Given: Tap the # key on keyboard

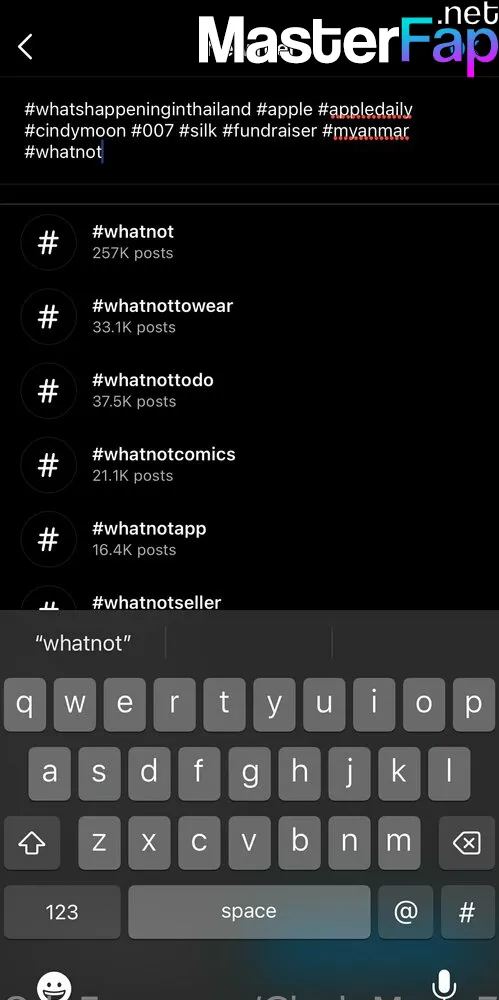Looking at the screenshot, I should click(x=467, y=912).
